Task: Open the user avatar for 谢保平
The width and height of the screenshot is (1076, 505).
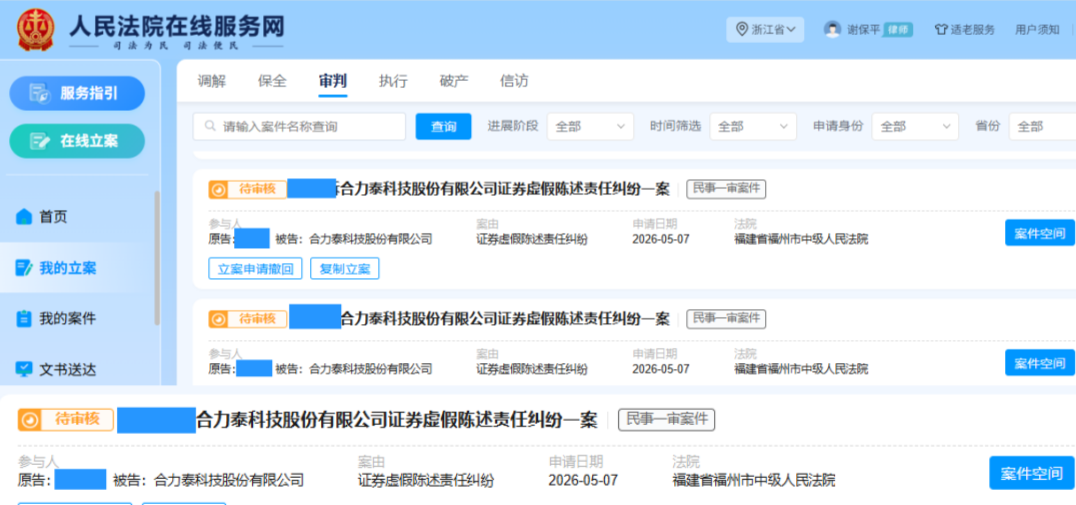Action: pos(833,30)
